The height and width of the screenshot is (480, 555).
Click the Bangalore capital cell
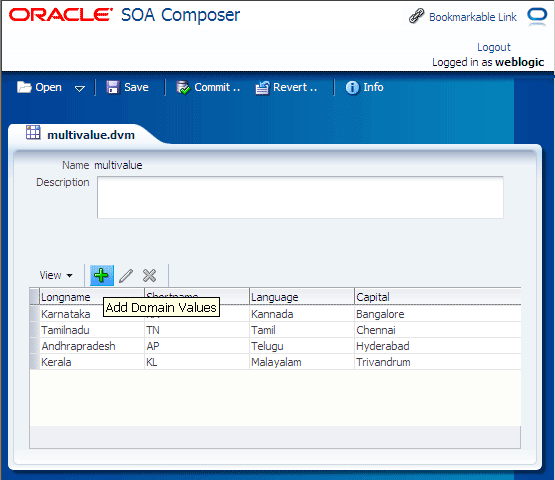pos(438,314)
